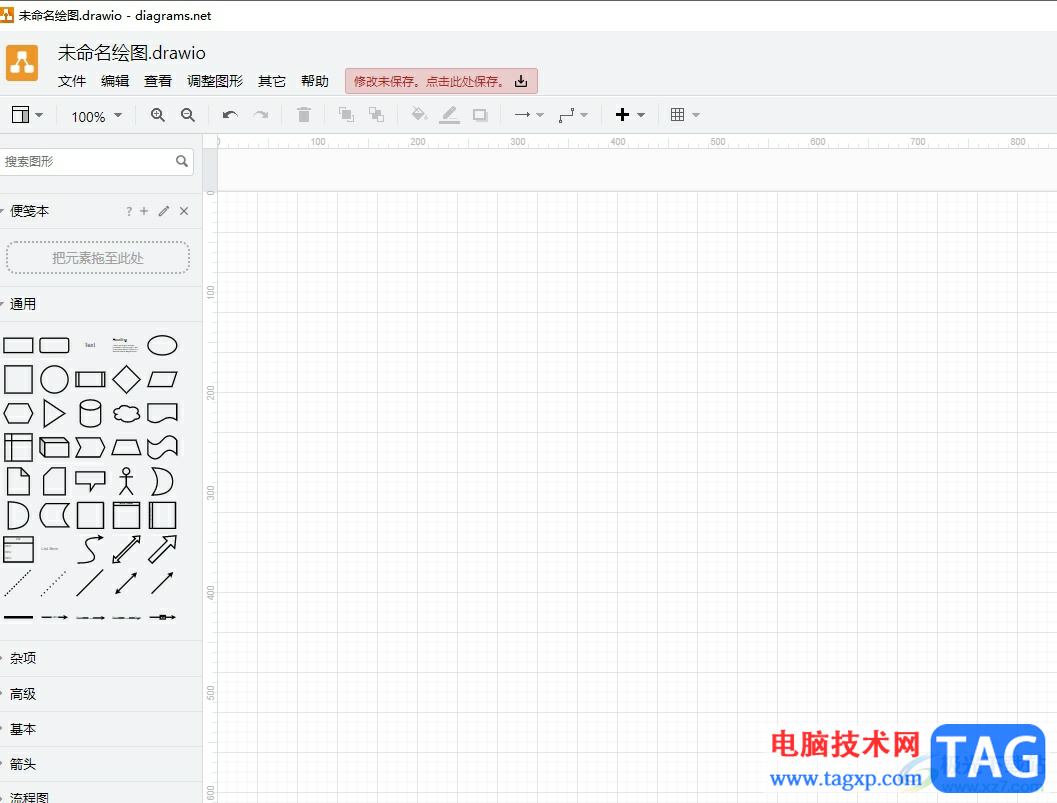
Task: Open the waypoints style dropdown
Action: coord(573,115)
